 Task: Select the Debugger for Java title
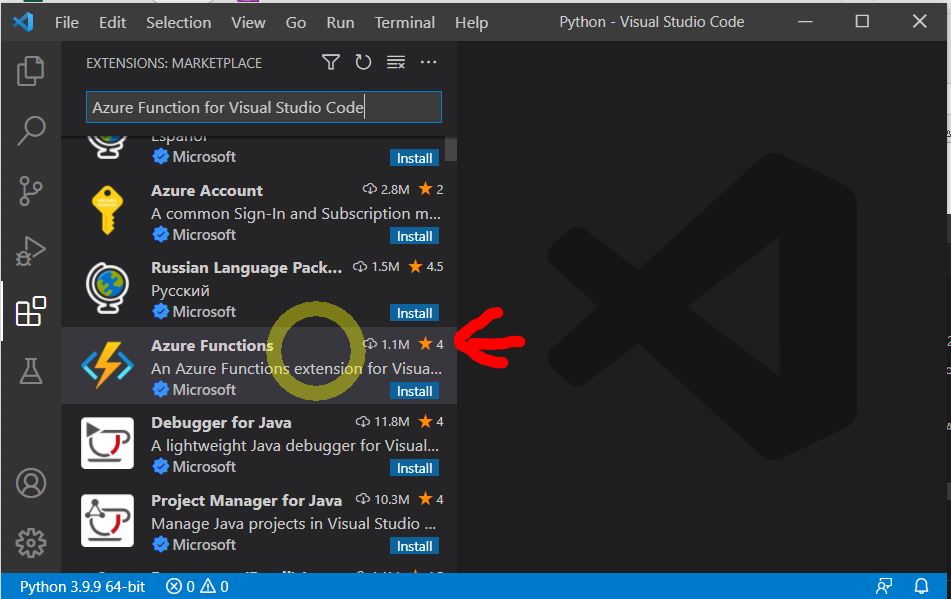tap(221, 423)
